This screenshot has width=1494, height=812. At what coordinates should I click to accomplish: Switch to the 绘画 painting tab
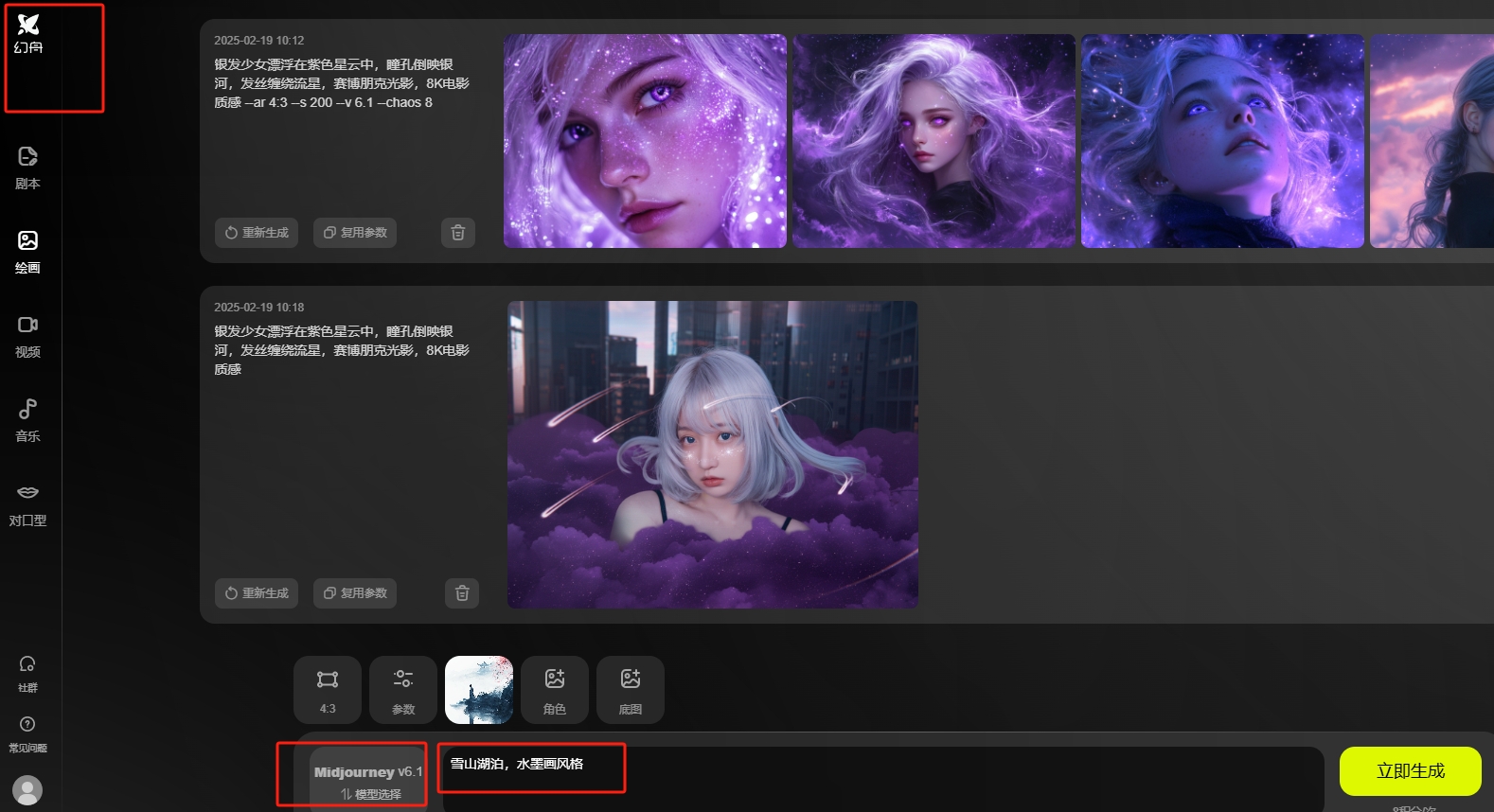coord(27,252)
